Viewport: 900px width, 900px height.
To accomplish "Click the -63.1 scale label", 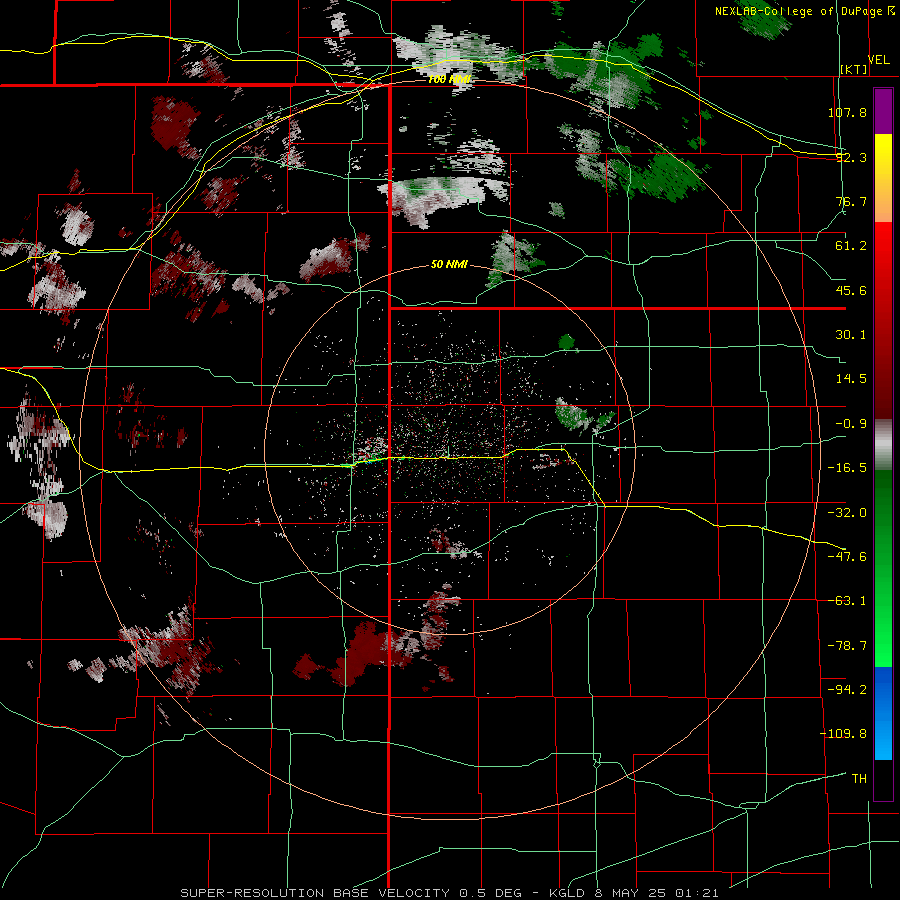I will click(x=847, y=601).
